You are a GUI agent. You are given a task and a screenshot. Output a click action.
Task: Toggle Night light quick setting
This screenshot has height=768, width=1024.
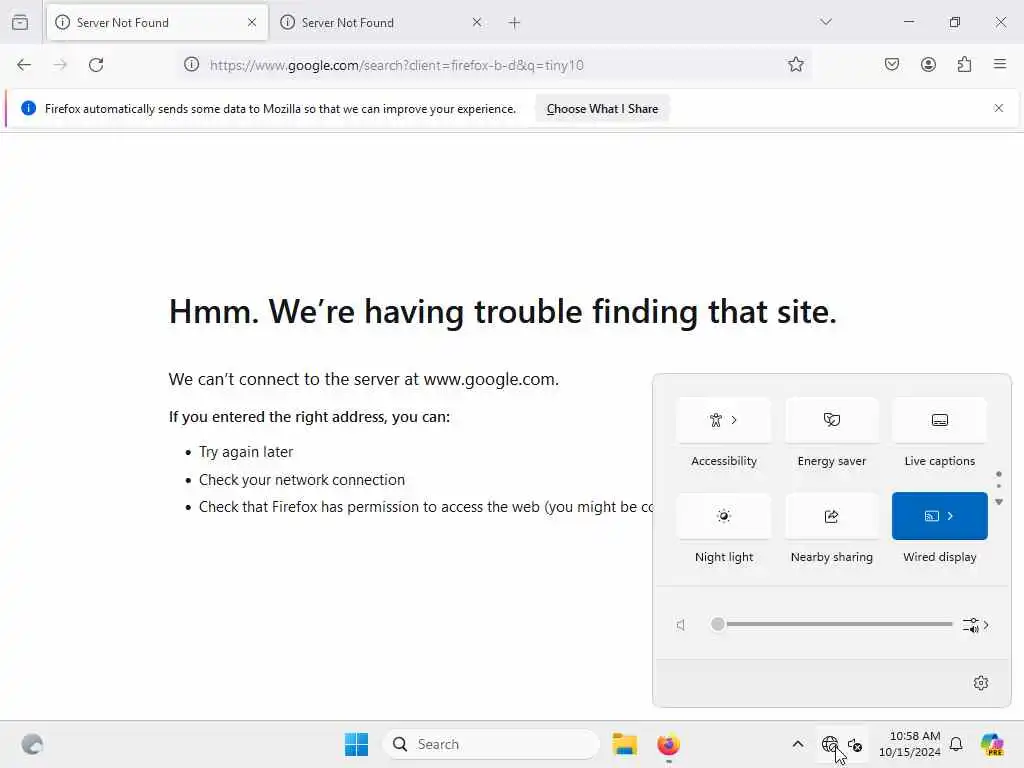pos(724,516)
